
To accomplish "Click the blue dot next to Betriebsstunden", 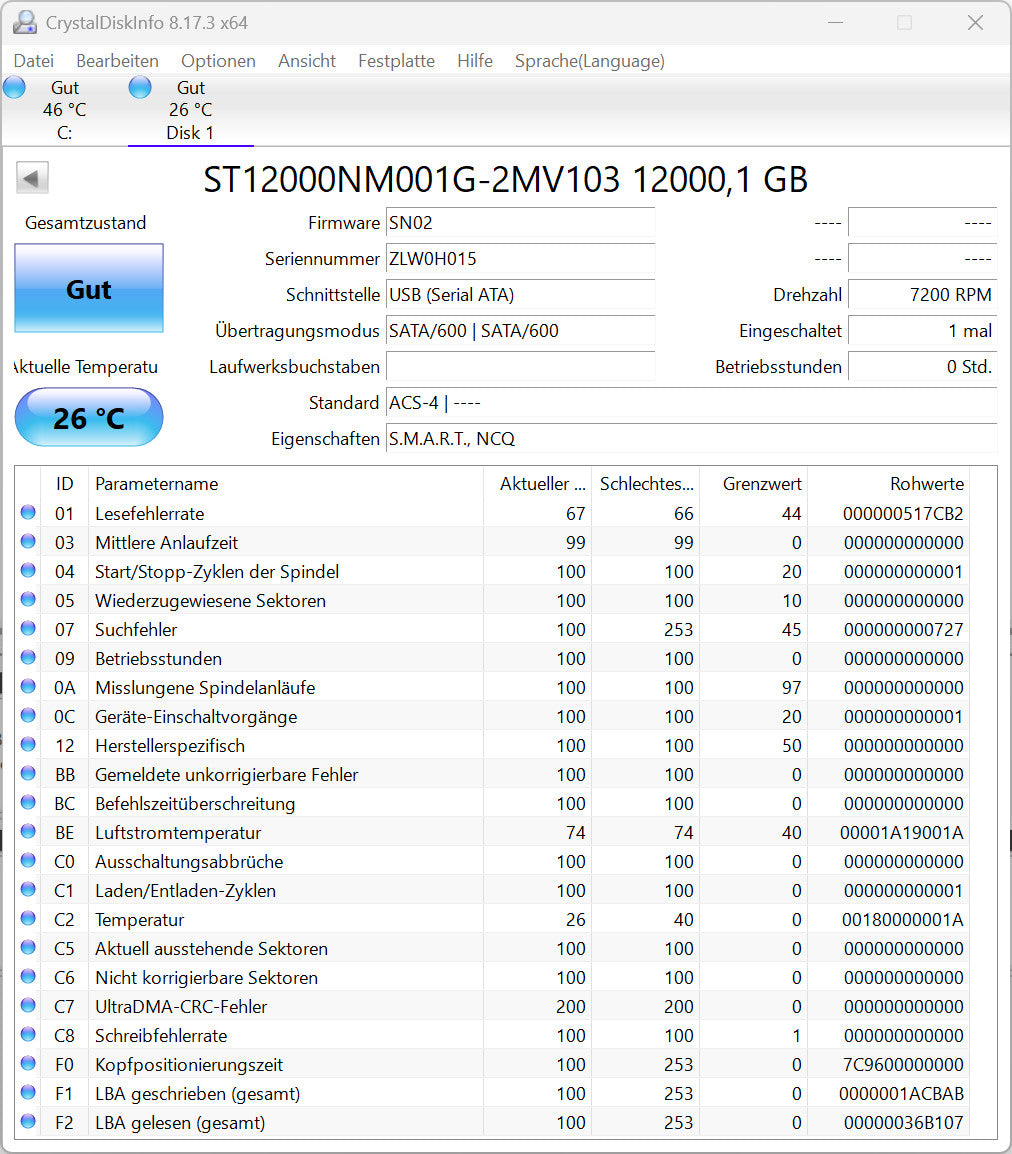I will point(28,658).
